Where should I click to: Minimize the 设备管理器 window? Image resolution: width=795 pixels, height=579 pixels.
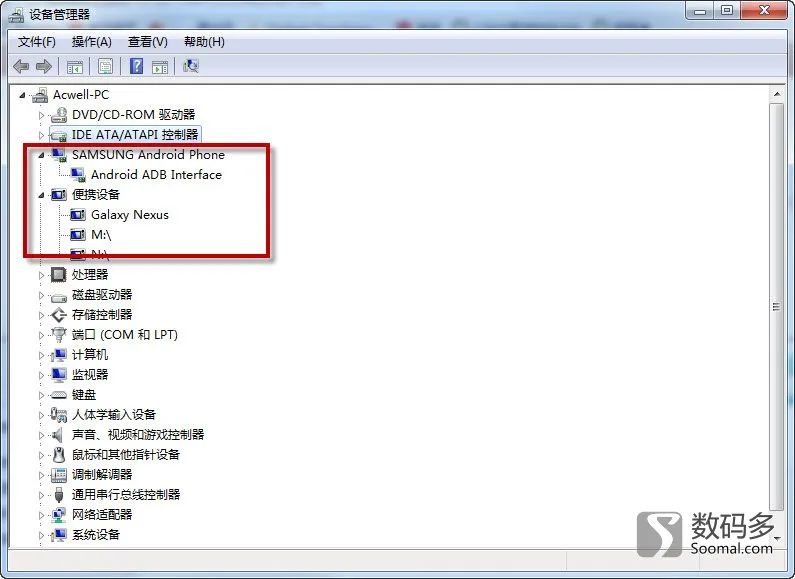pos(700,11)
